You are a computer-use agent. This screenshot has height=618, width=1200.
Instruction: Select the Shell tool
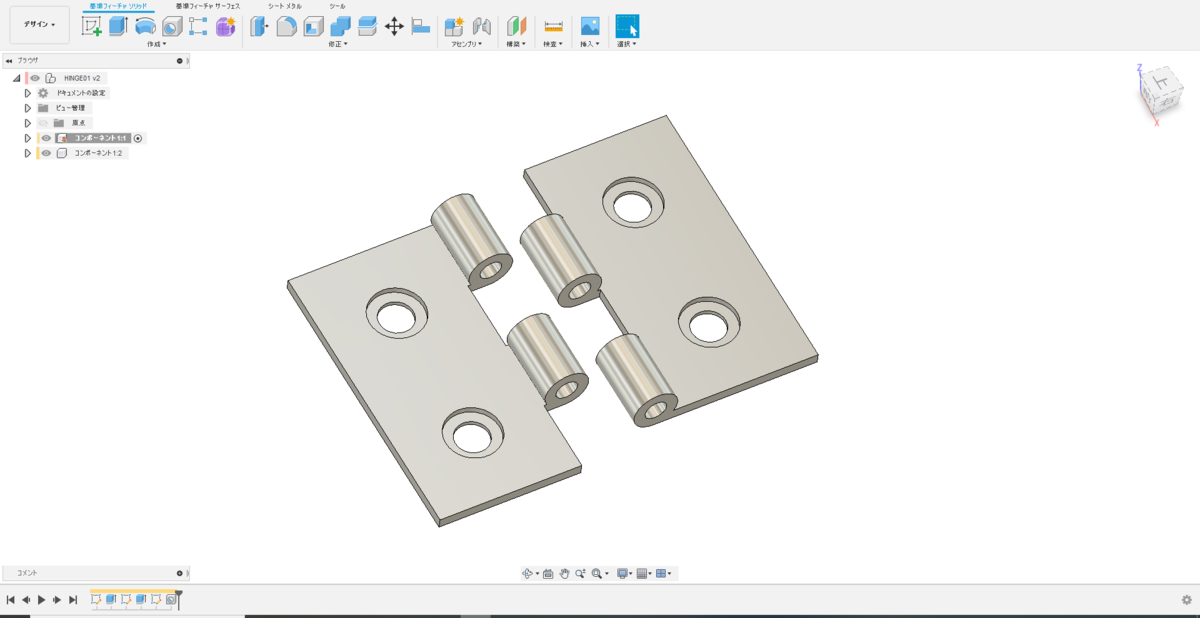313,27
